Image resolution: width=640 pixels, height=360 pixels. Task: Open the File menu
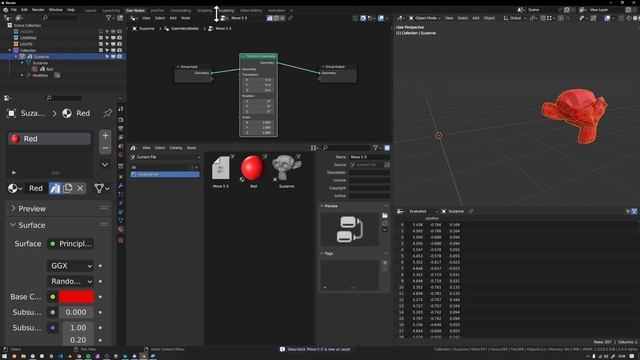click(14, 10)
